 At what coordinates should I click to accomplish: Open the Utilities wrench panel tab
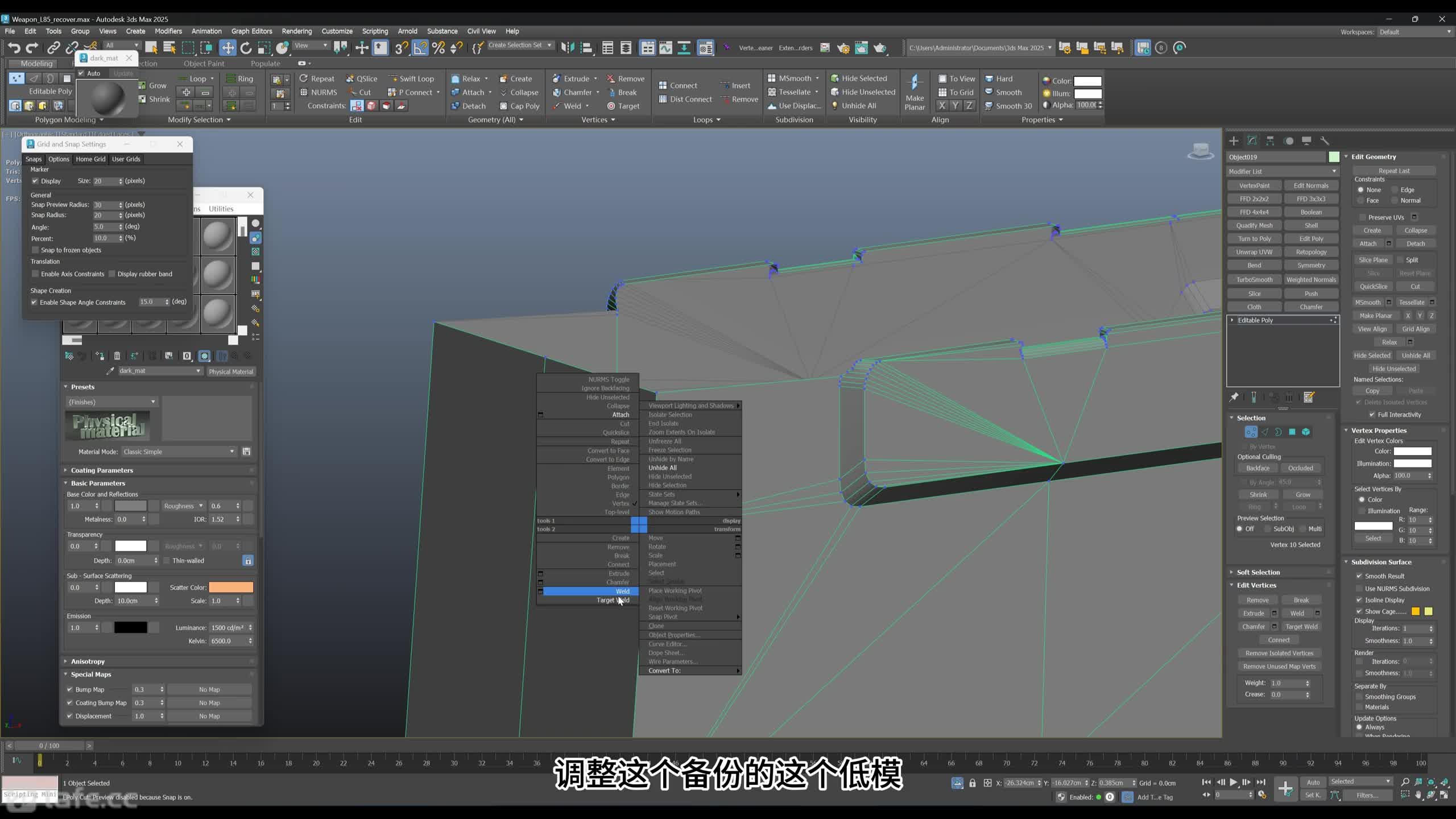pyautogui.click(x=1325, y=140)
